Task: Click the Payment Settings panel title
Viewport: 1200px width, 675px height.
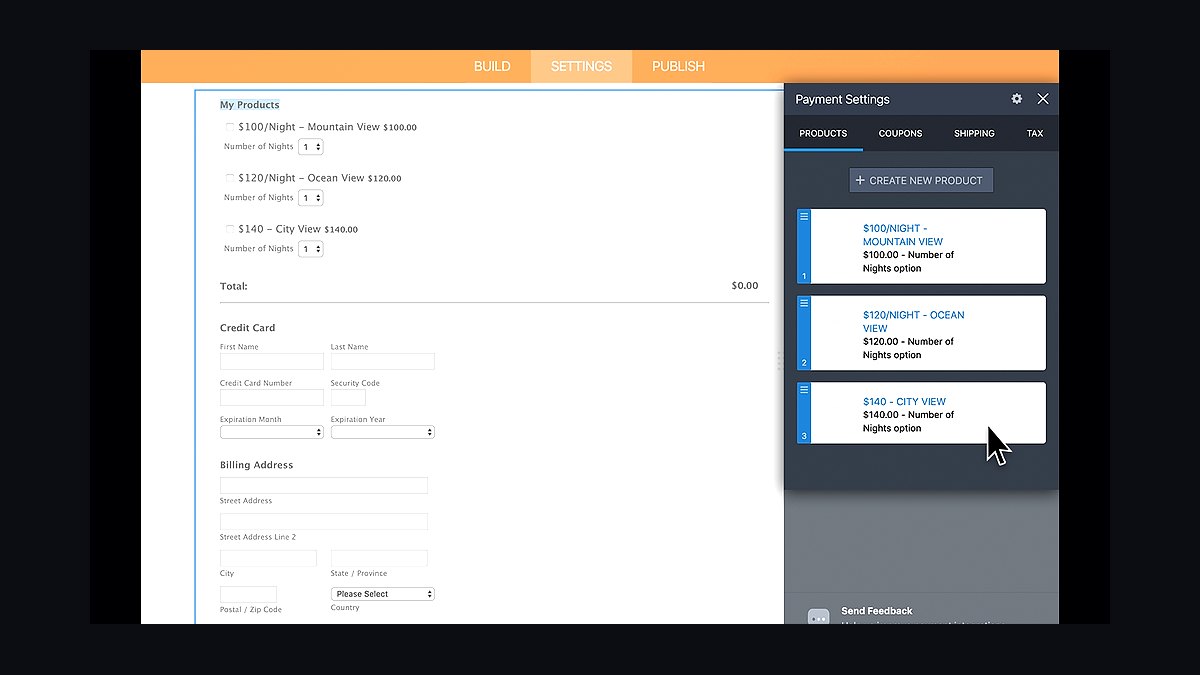Action: click(x=842, y=99)
